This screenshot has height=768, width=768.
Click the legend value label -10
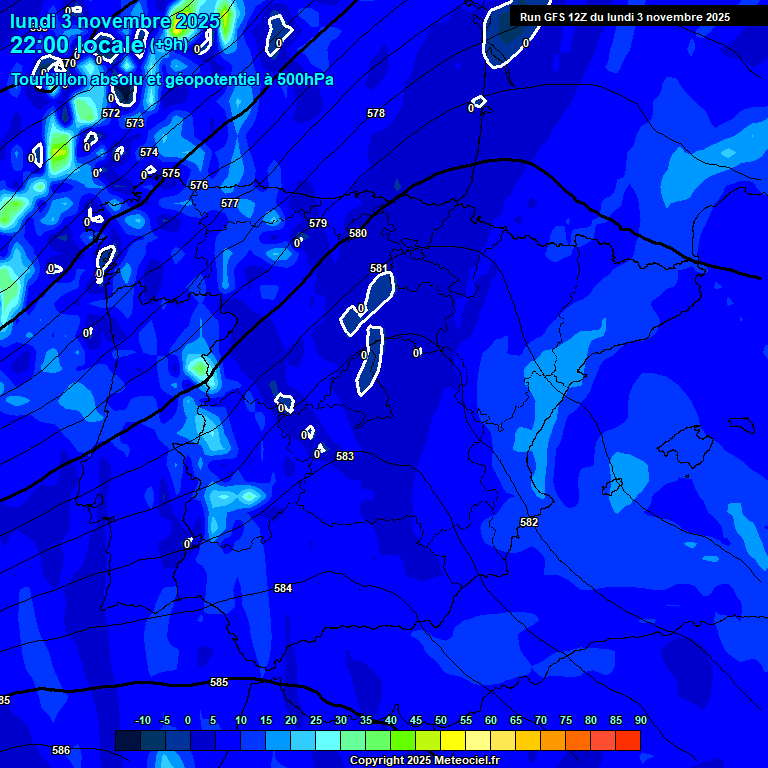(x=143, y=721)
